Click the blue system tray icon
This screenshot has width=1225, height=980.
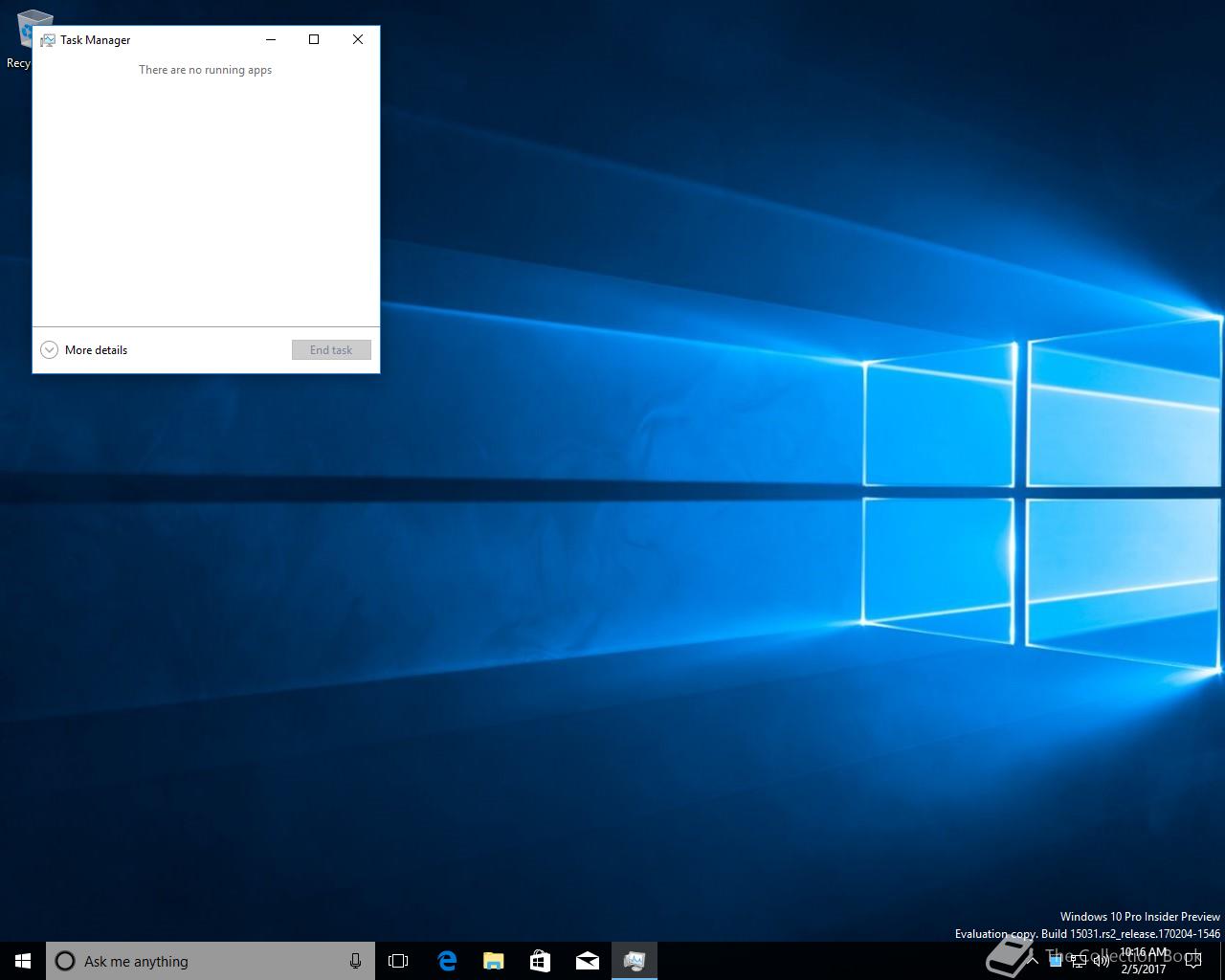pyautogui.click(x=1056, y=961)
